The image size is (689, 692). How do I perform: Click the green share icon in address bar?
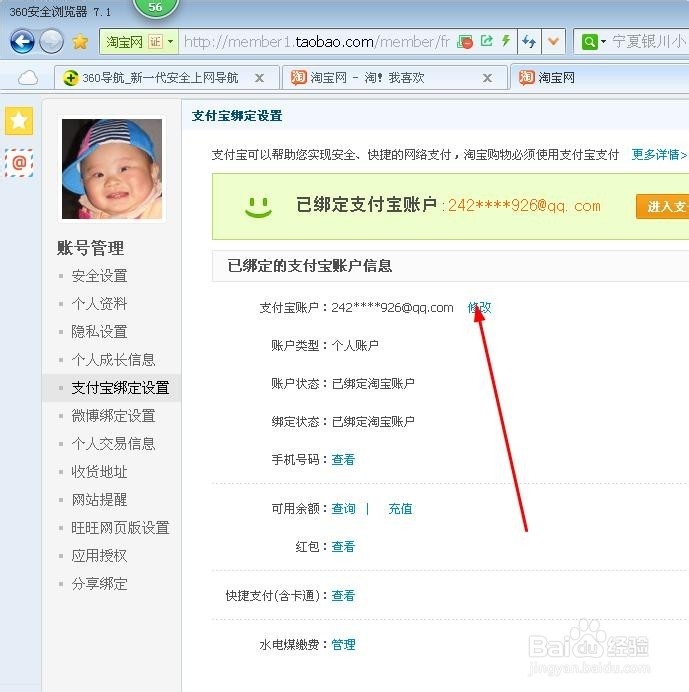[486, 41]
